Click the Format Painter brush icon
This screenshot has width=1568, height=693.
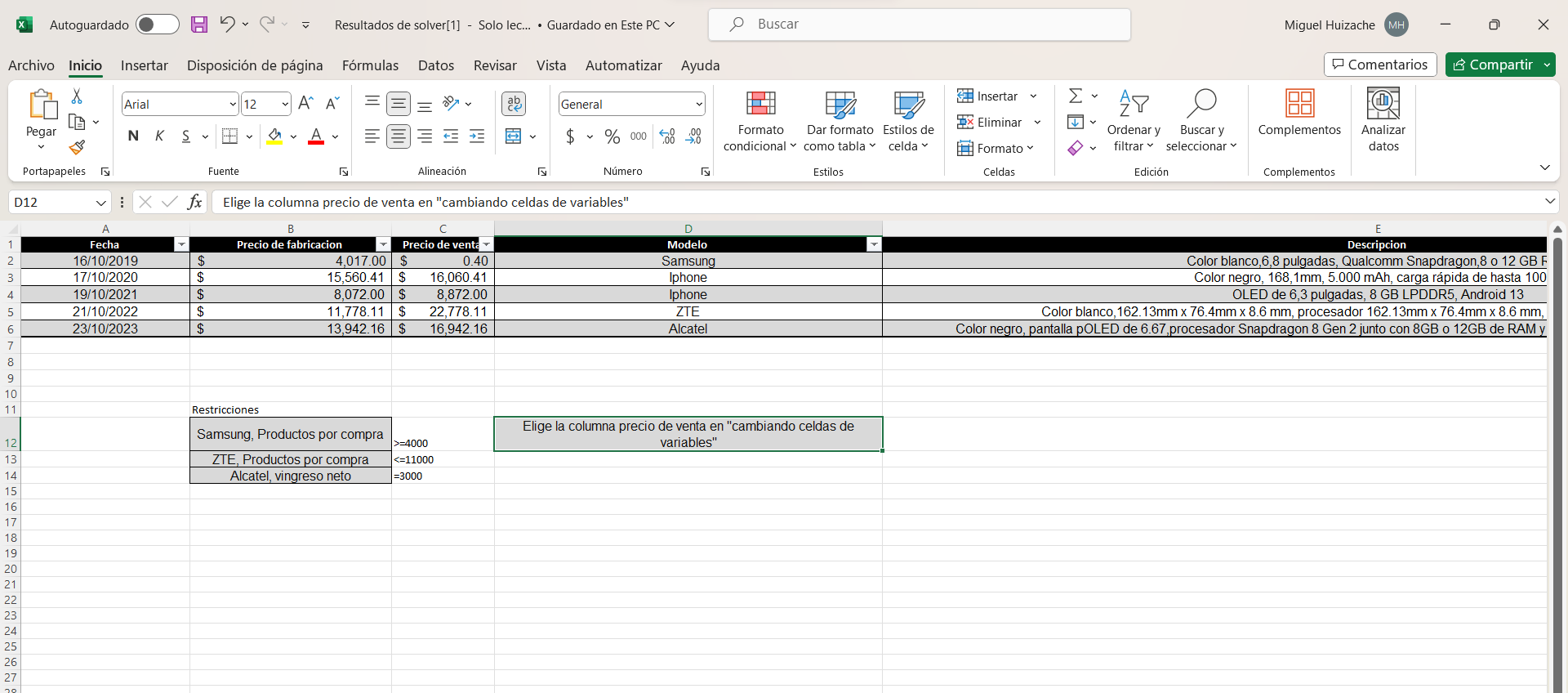coord(77,147)
